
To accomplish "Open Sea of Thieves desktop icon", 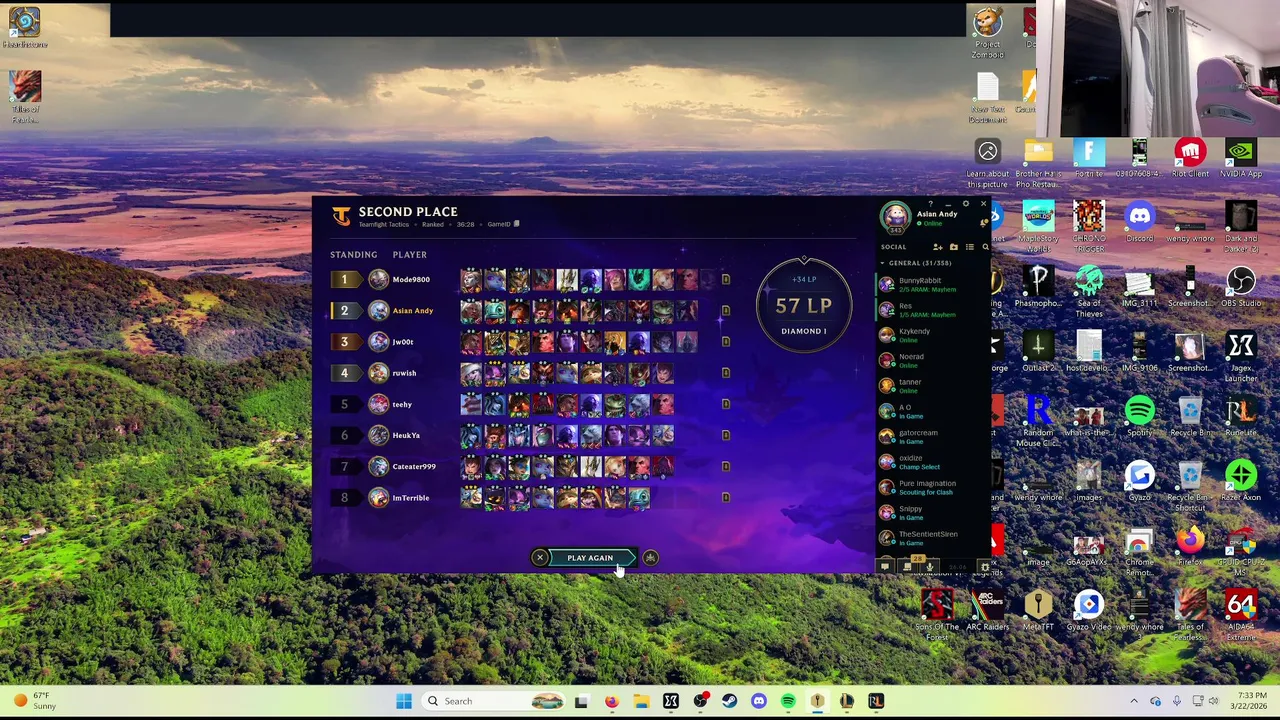I will (x=1089, y=292).
